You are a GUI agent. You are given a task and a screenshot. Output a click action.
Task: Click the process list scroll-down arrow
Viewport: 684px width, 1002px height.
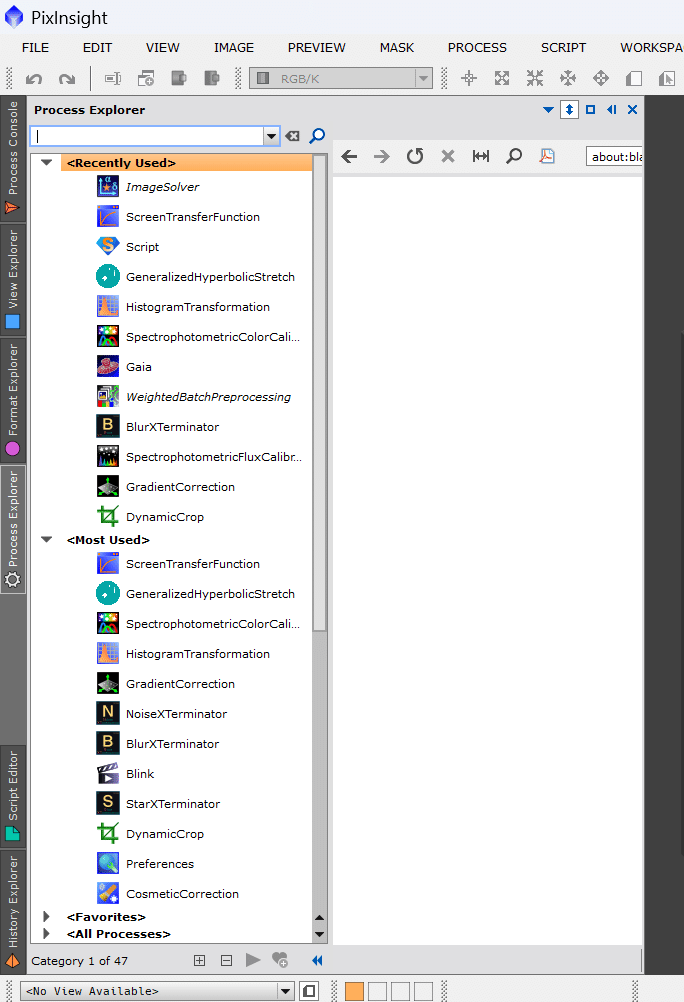point(320,934)
